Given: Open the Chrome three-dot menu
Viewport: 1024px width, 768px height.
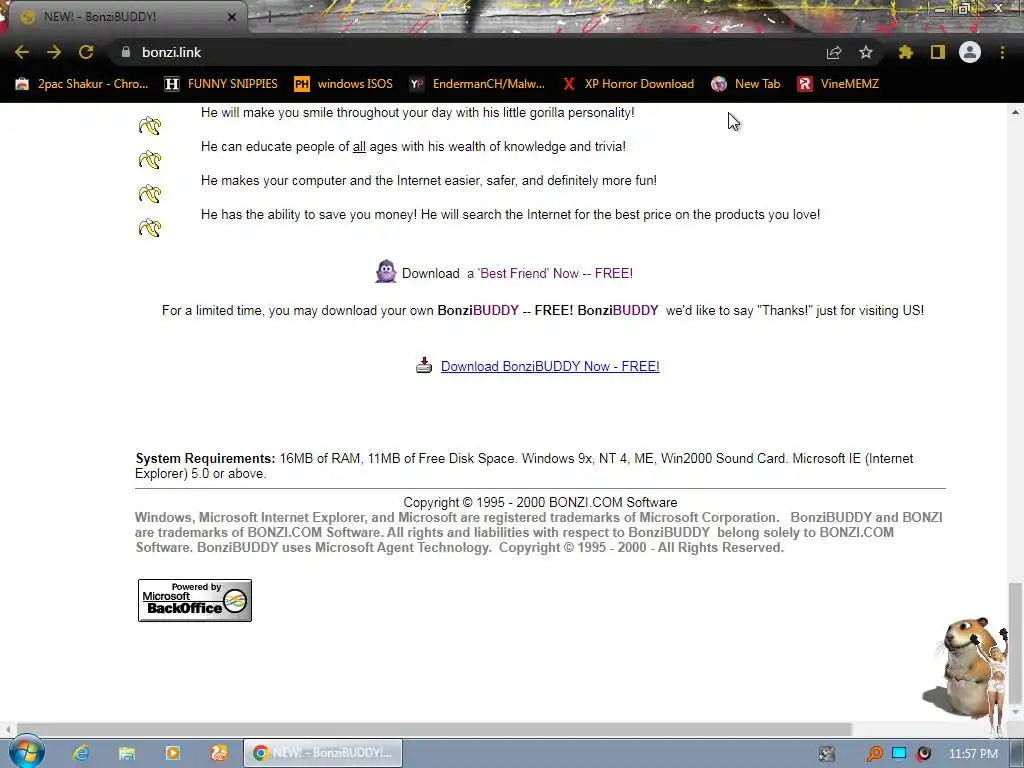Looking at the screenshot, I should (1002, 52).
